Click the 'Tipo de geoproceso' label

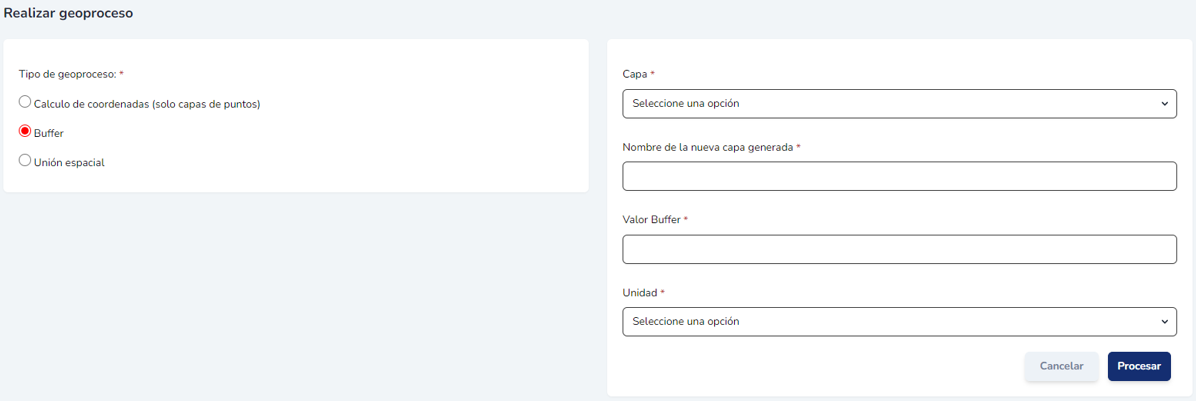tap(67, 74)
